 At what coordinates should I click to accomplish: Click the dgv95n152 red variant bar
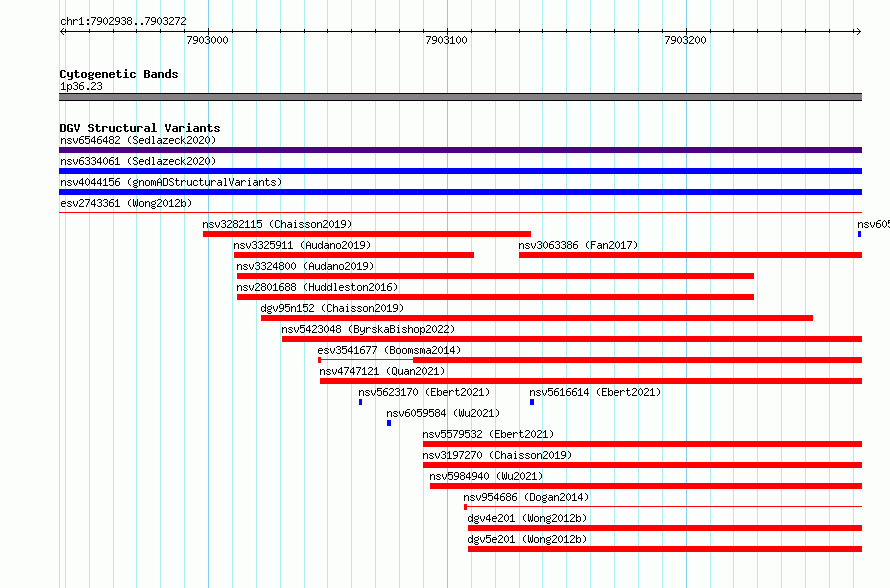pyautogui.click(x=537, y=318)
